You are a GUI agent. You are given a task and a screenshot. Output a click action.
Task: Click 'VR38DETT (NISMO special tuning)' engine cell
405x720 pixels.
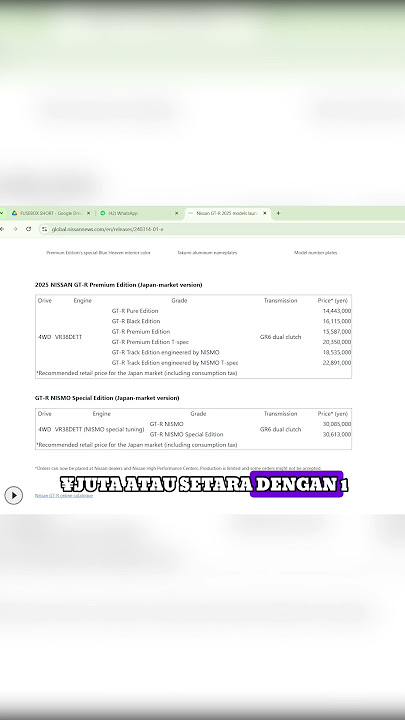point(99,429)
